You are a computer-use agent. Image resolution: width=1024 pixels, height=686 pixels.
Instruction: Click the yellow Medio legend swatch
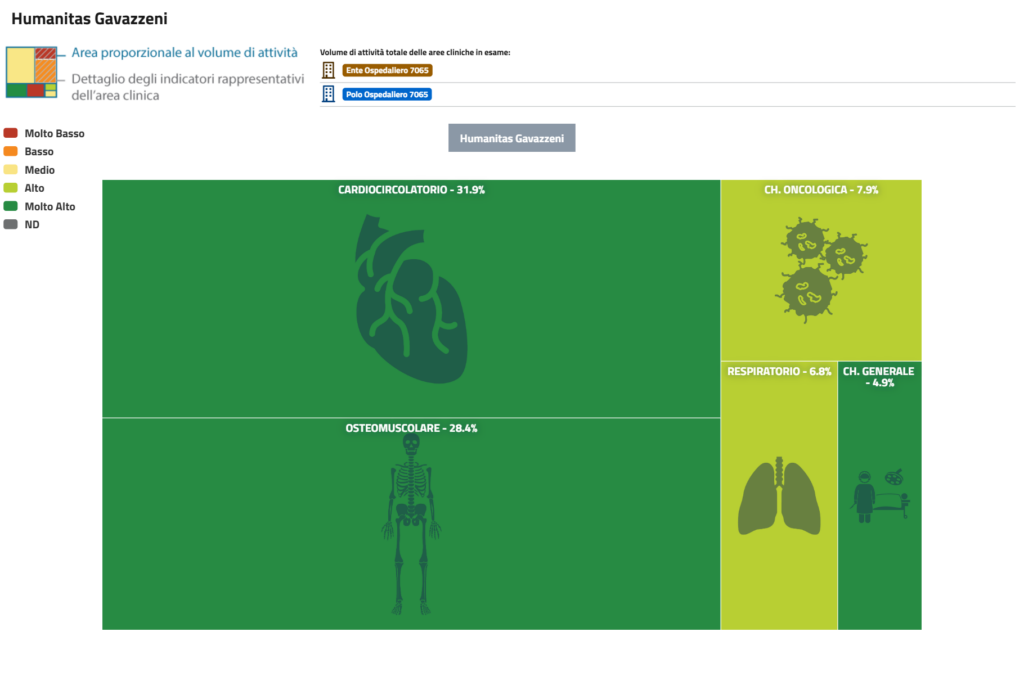11,169
